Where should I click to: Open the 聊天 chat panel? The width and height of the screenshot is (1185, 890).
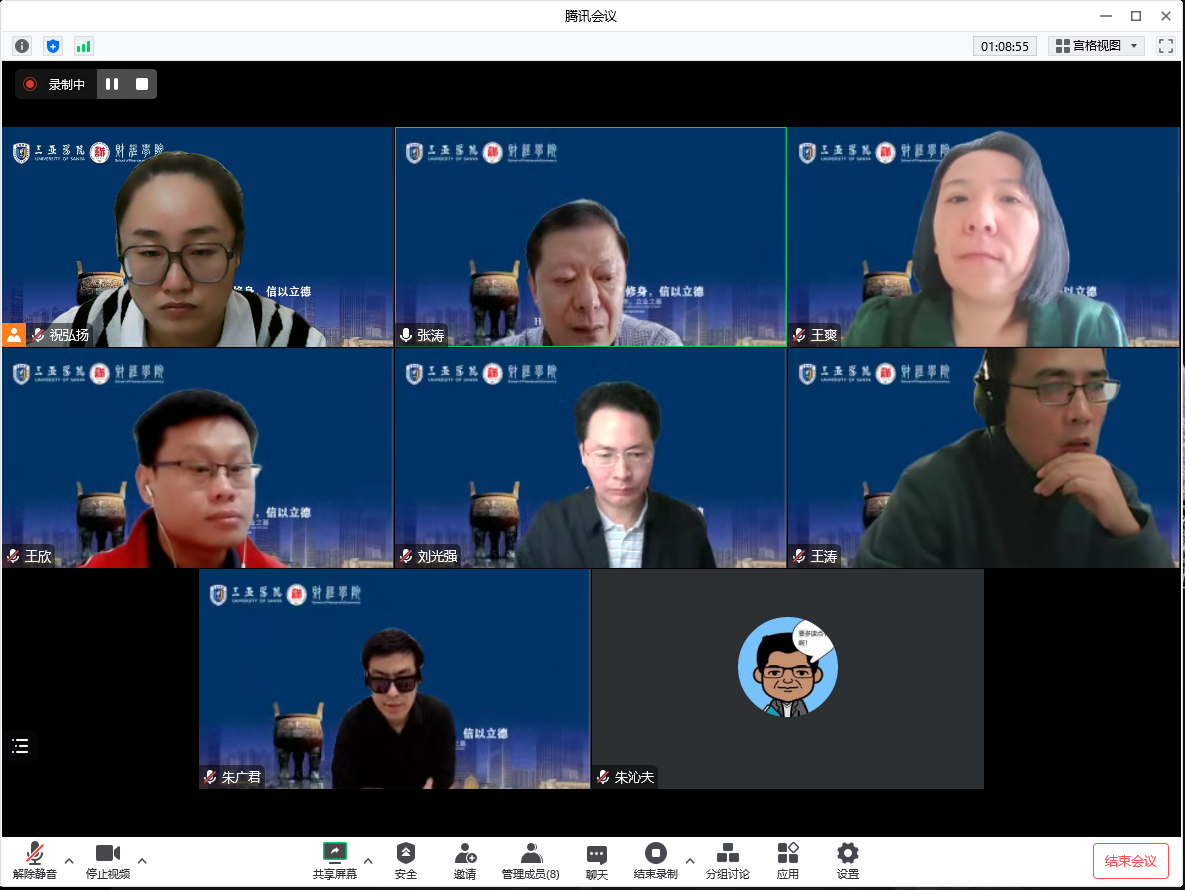597,860
